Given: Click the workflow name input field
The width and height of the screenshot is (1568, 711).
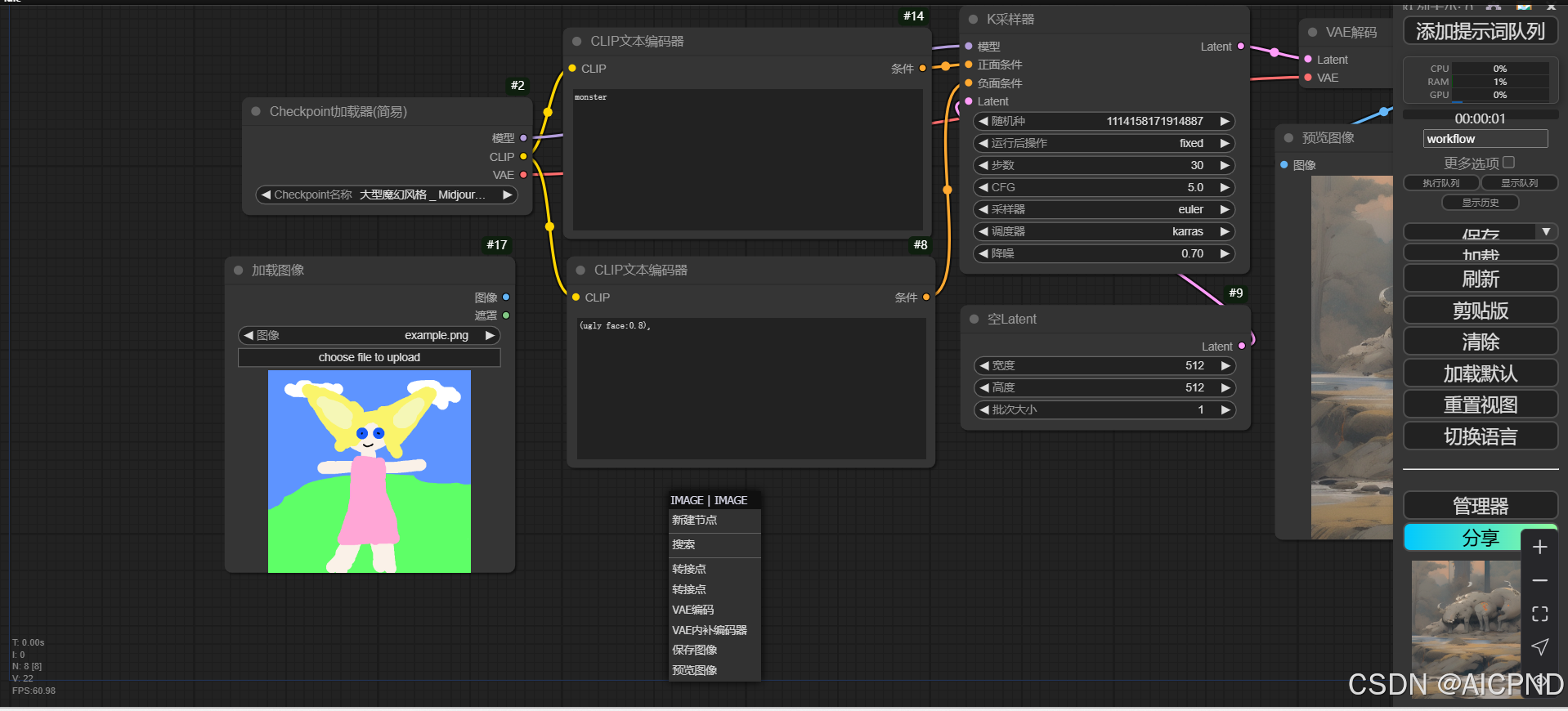Looking at the screenshot, I should 1485,139.
